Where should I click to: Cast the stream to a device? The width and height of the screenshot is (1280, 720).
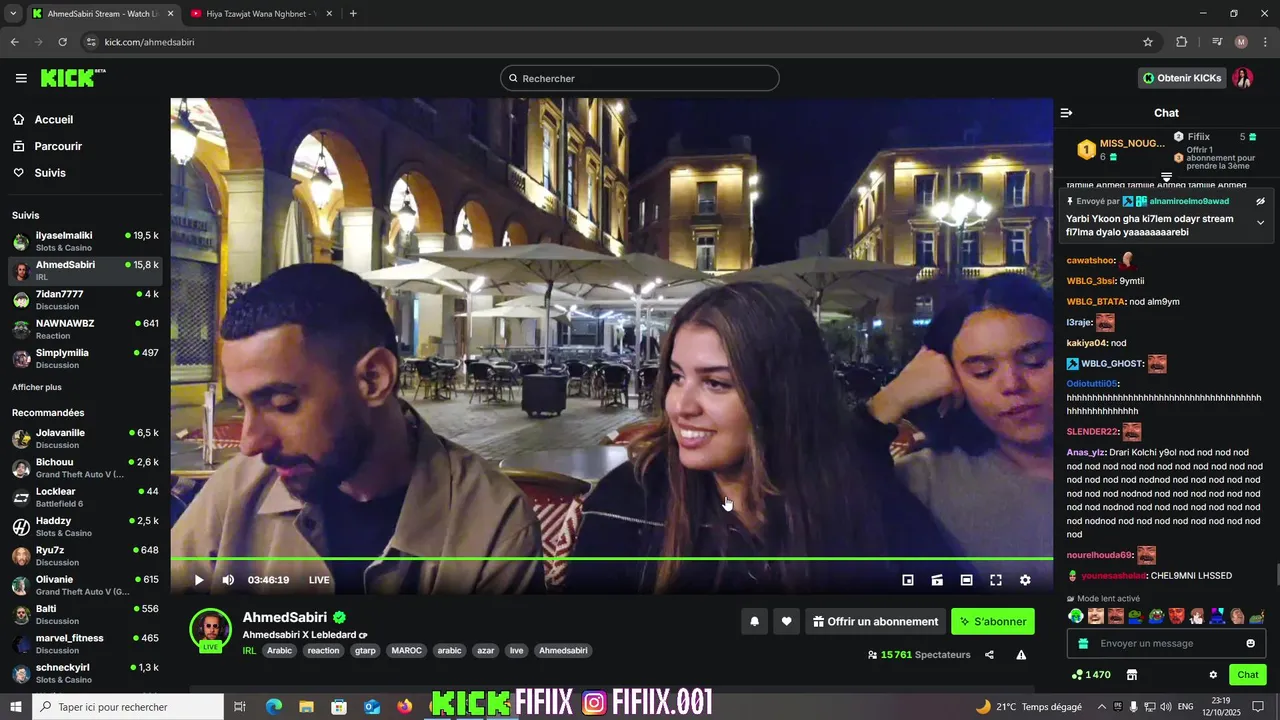937,580
